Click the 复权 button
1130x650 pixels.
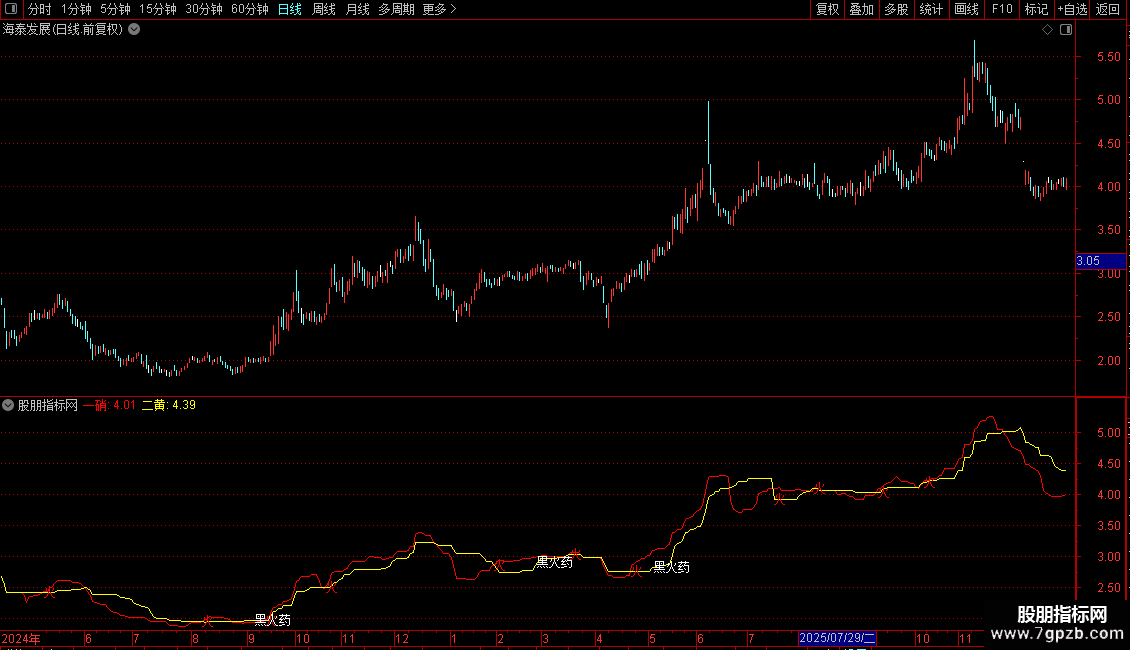pyautogui.click(x=827, y=9)
